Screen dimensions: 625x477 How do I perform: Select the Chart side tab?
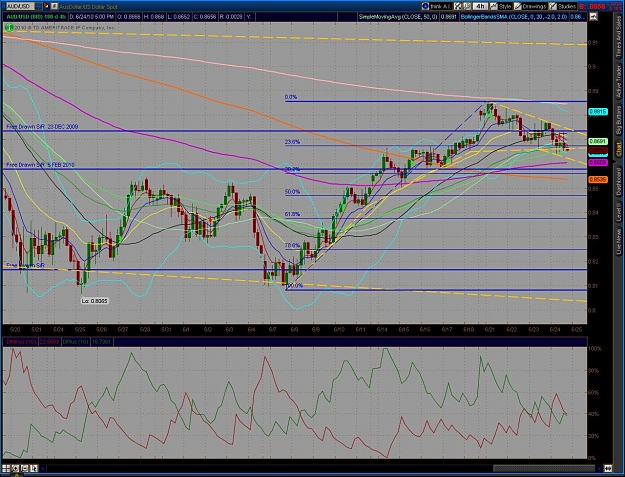click(x=619, y=149)
